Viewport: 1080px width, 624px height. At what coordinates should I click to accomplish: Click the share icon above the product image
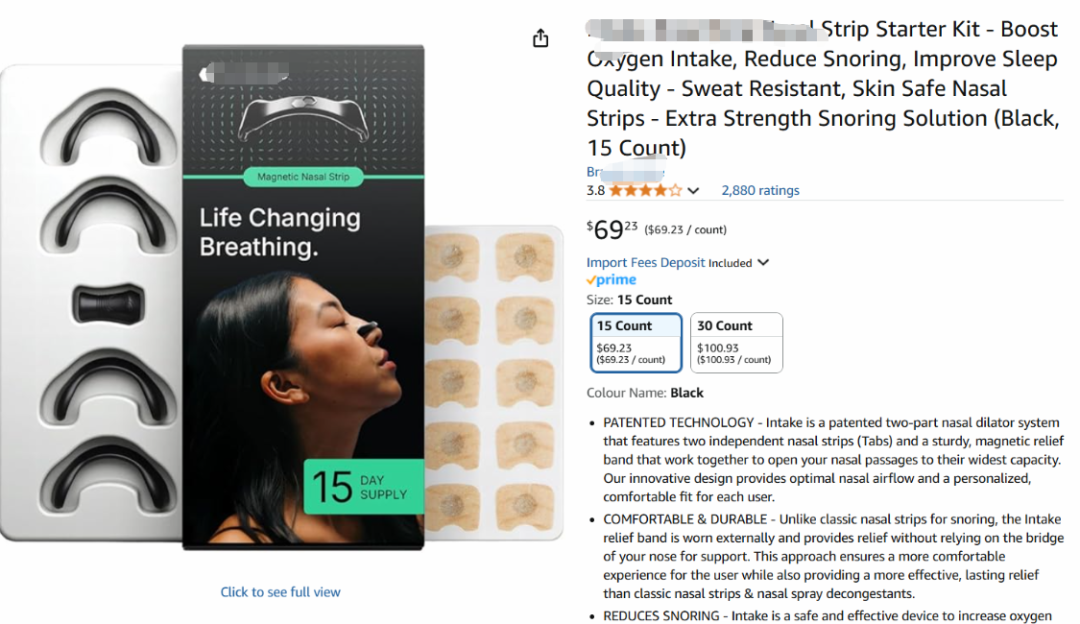point(541,38)
